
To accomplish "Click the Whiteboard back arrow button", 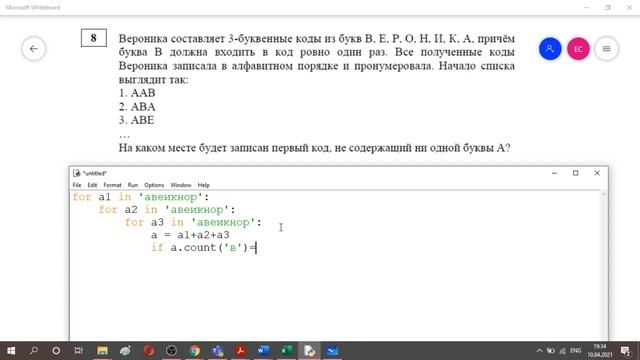I will [33, 49].
